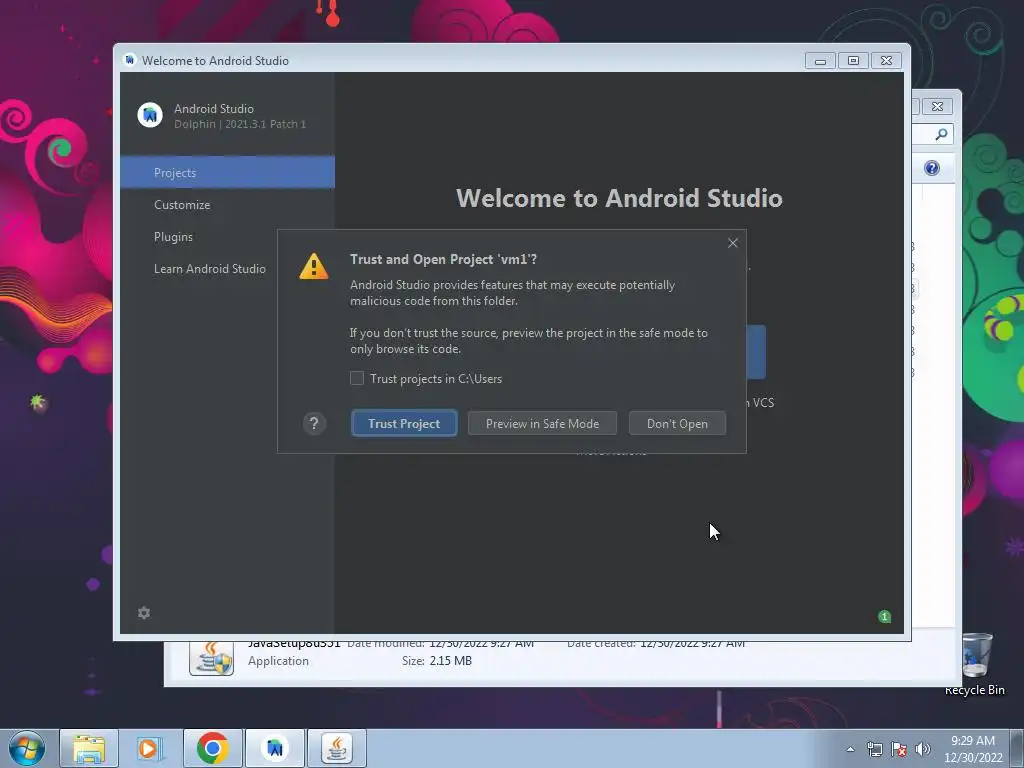Click 'Dolphin | 2021.3.1 Patch 1' version text

pos(240,124)
